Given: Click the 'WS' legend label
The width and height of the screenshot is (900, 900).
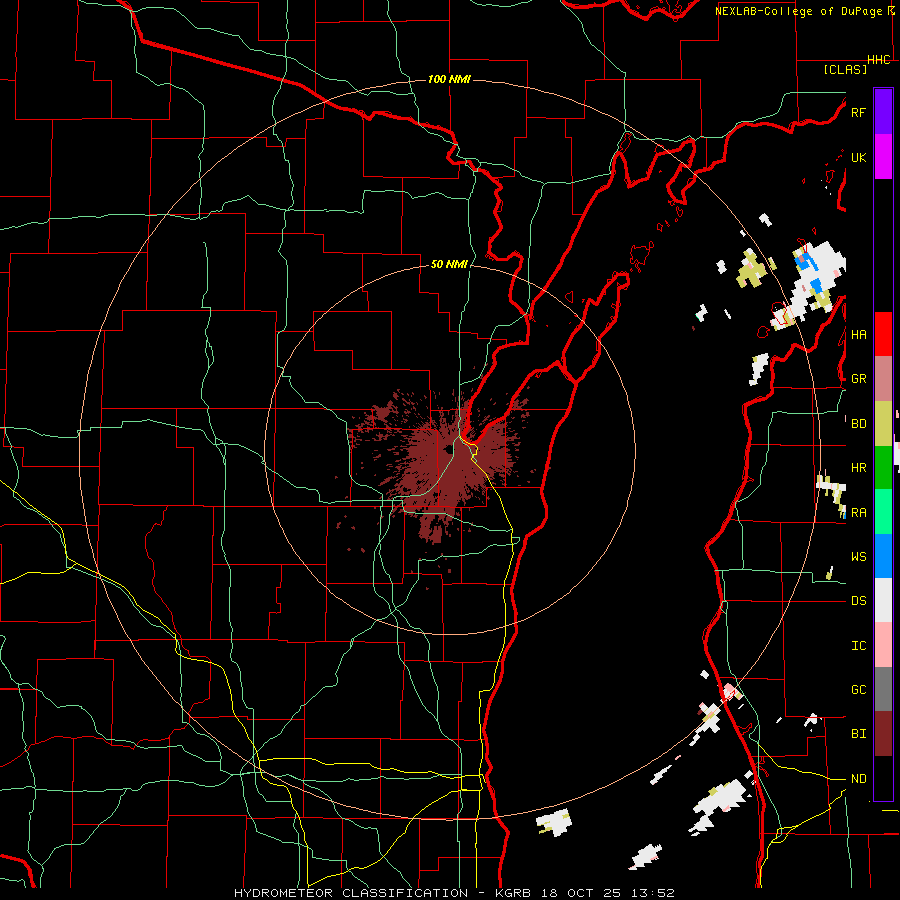Looking at the screenshot, I should [858, 557].
